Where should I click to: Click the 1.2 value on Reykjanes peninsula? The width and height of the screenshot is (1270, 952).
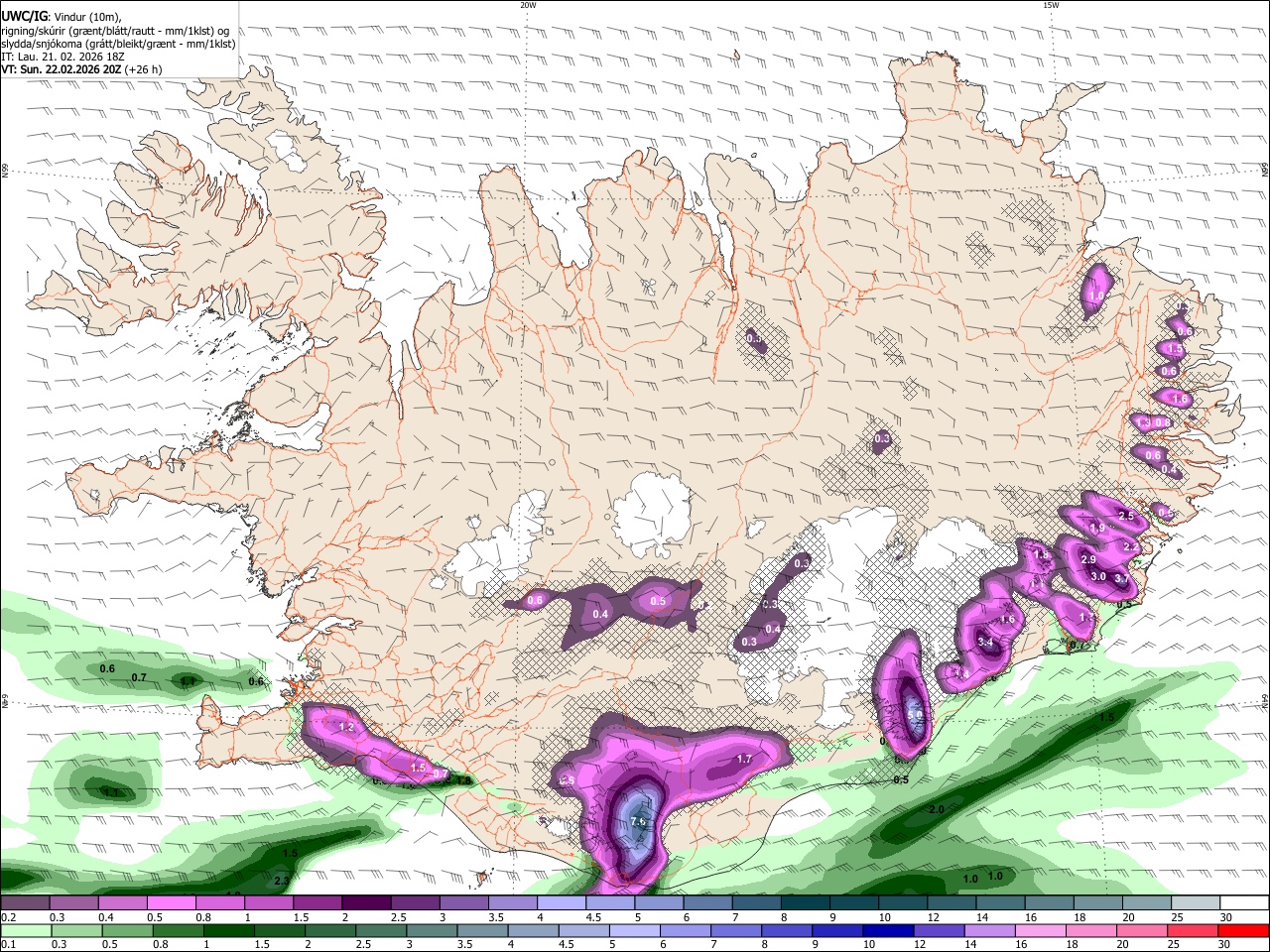[346, 727]
